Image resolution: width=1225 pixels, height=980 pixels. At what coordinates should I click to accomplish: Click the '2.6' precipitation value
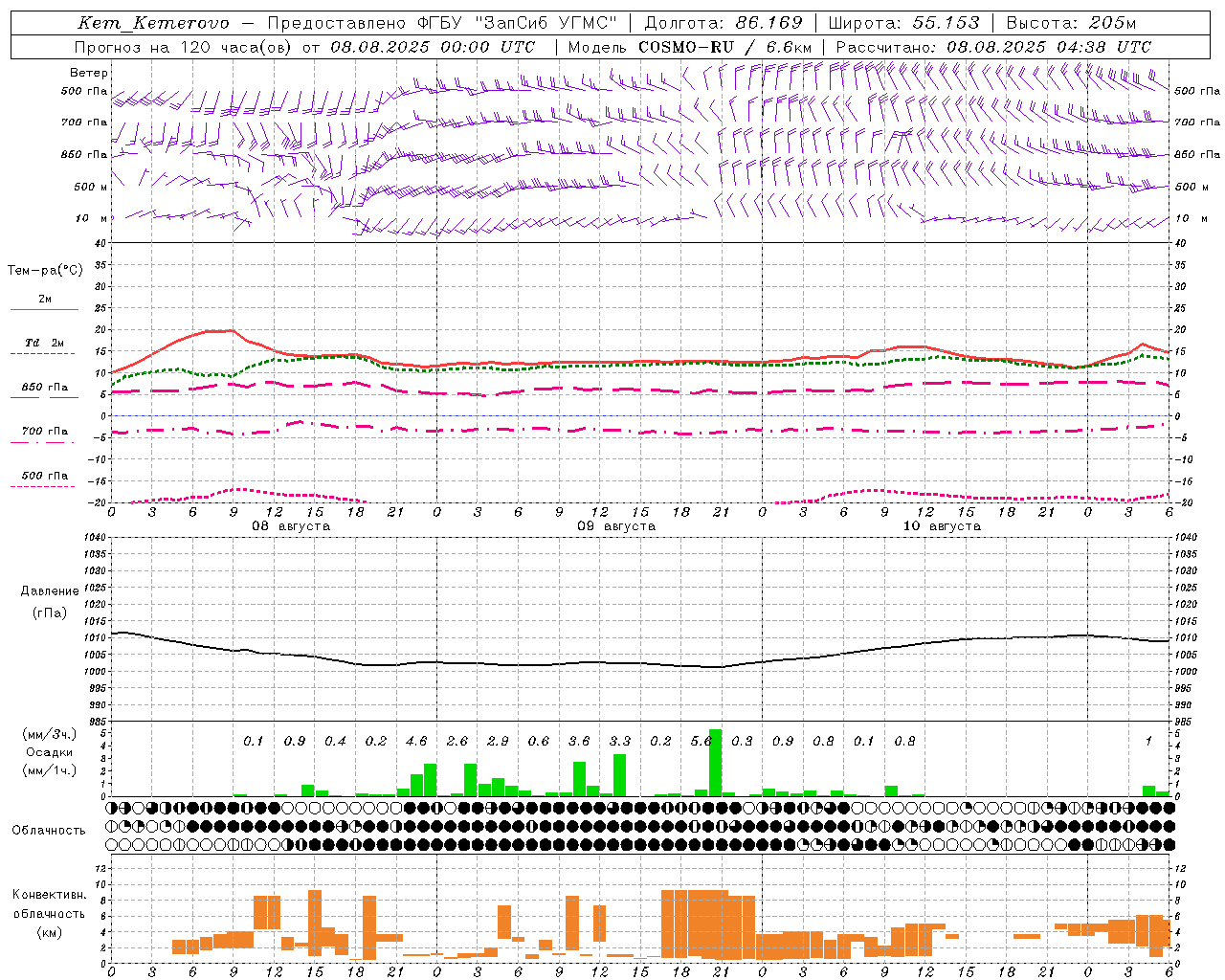tap(457, 741)
